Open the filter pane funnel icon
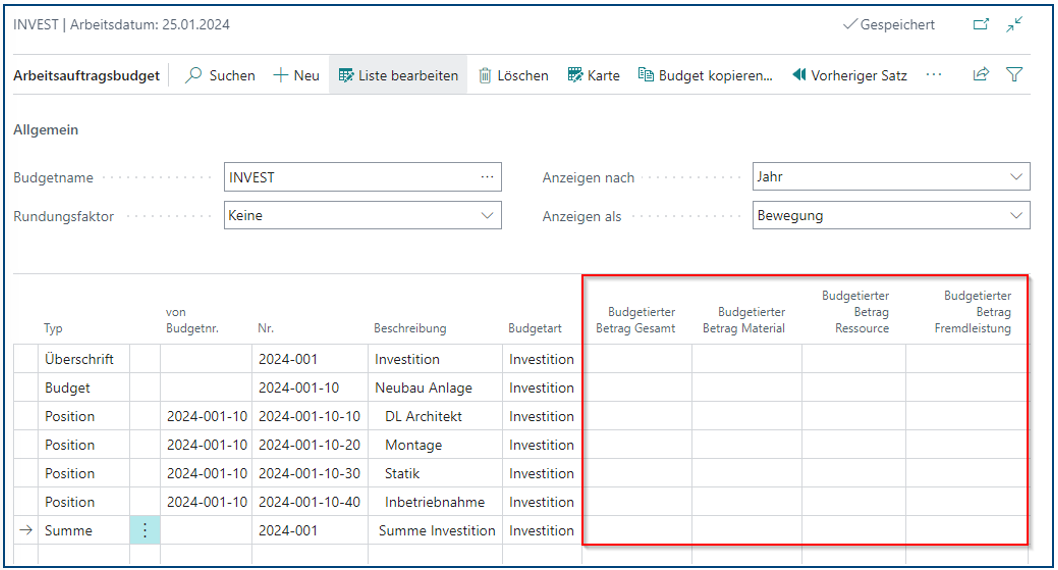 click(1014, 75)
